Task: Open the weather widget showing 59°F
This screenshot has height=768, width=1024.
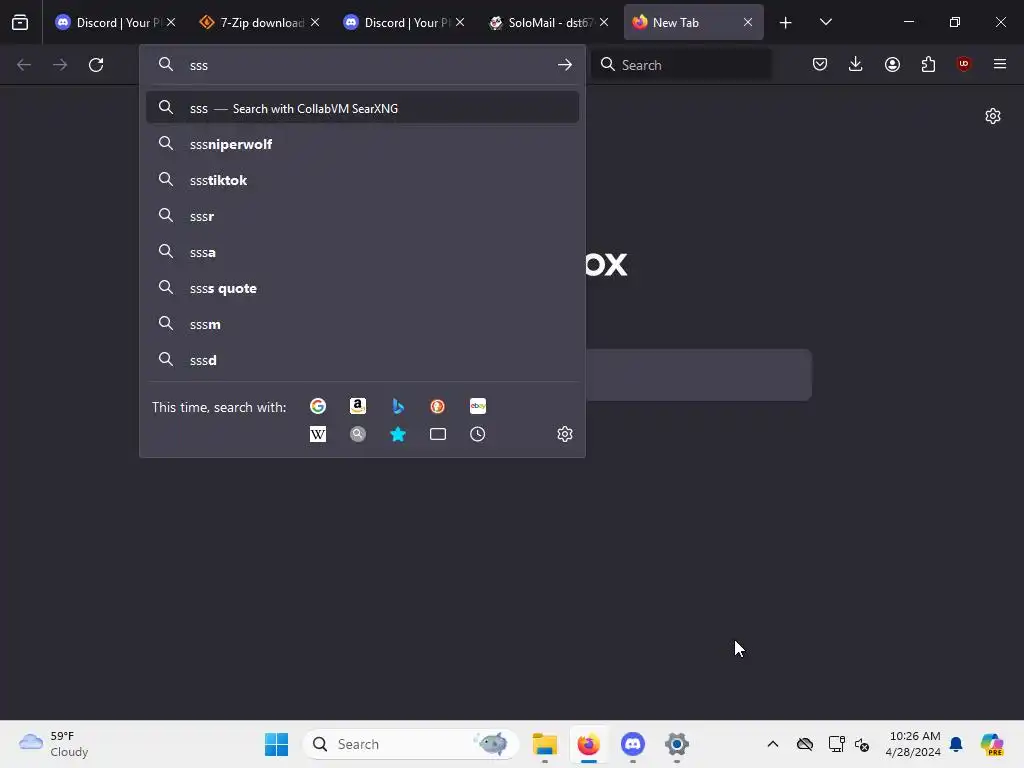Action: coord(54,744)
